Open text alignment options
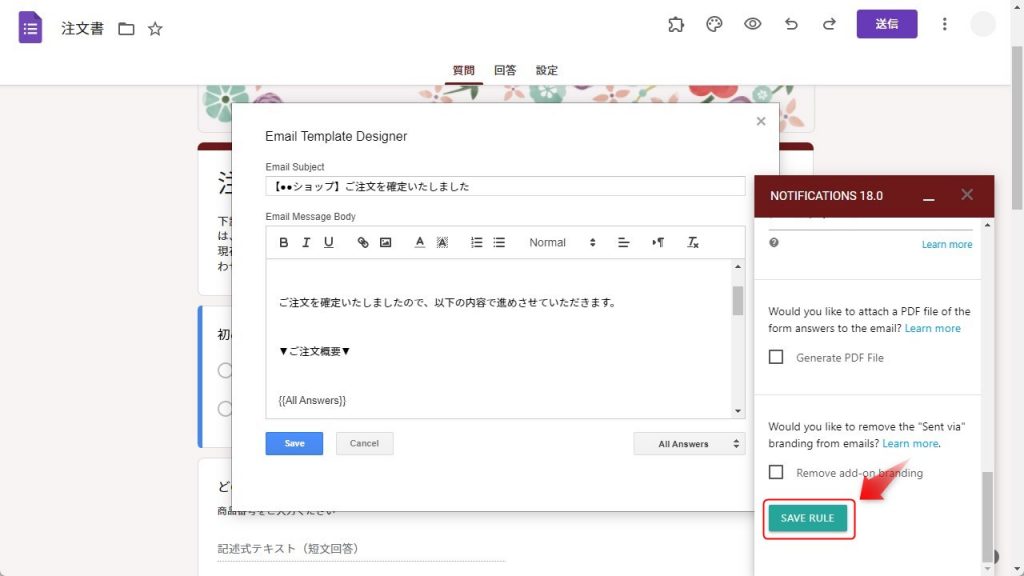1024x576 pixels. click(x=623, y=242)
